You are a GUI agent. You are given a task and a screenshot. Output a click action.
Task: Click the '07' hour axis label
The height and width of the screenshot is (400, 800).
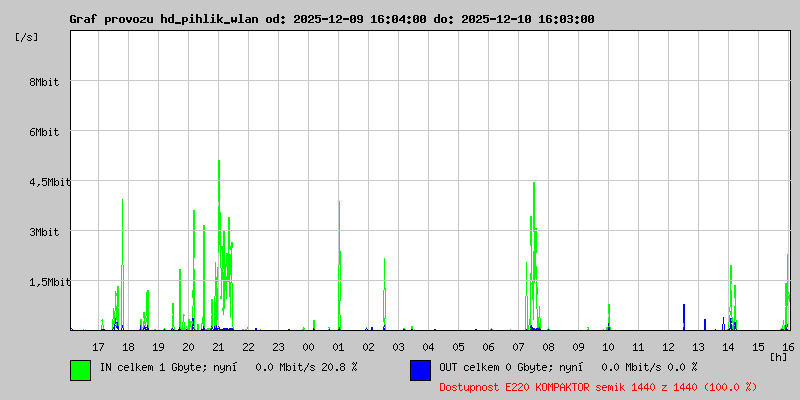coord(518,347)
